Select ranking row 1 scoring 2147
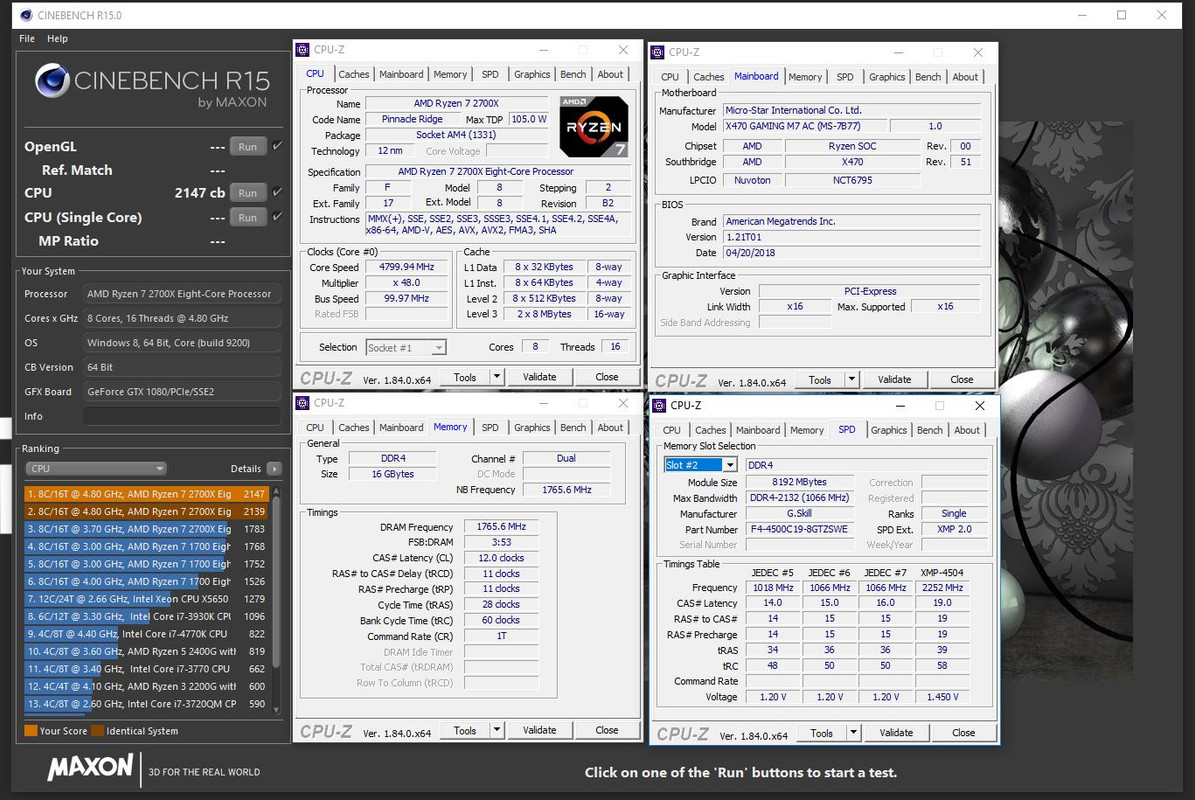The width and height of the screenshot is (1195, 800). pos(146,494)
